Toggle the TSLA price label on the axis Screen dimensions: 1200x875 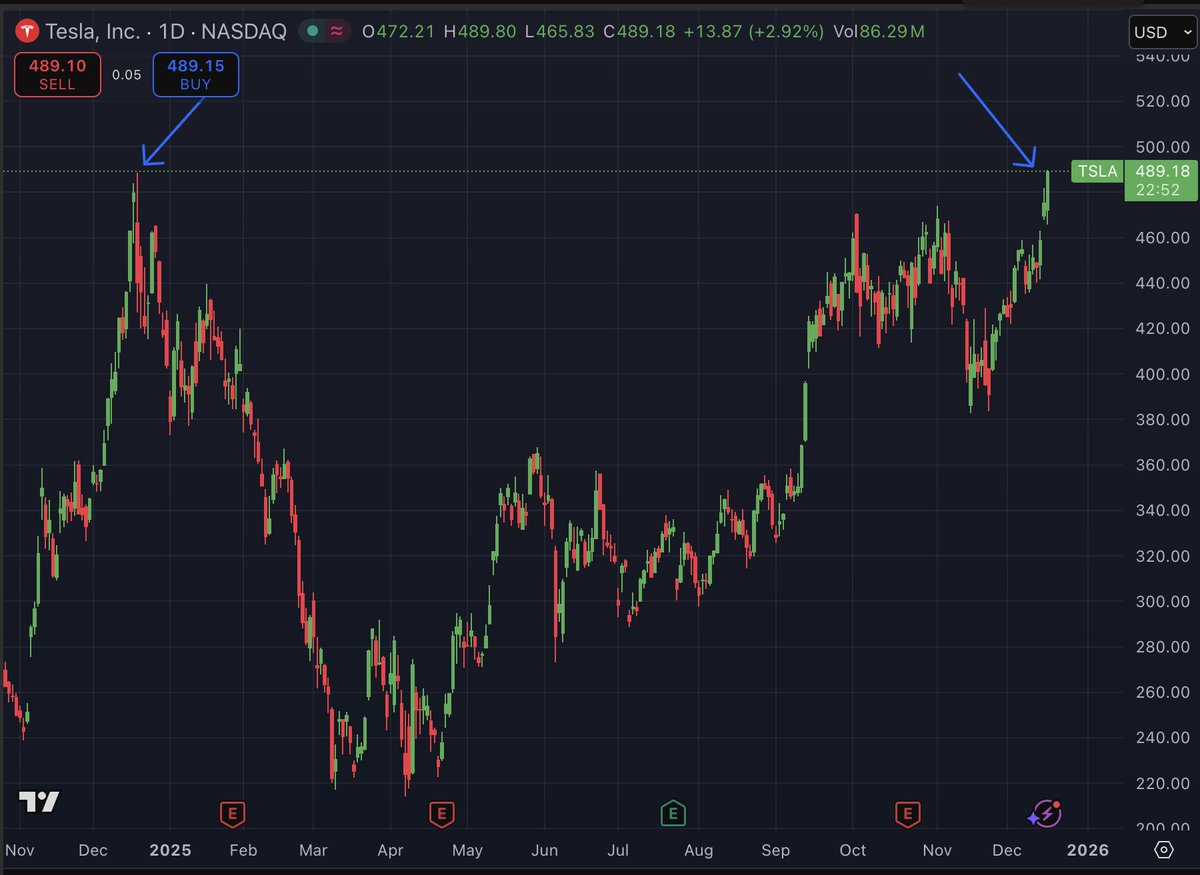click(1096, 171)
